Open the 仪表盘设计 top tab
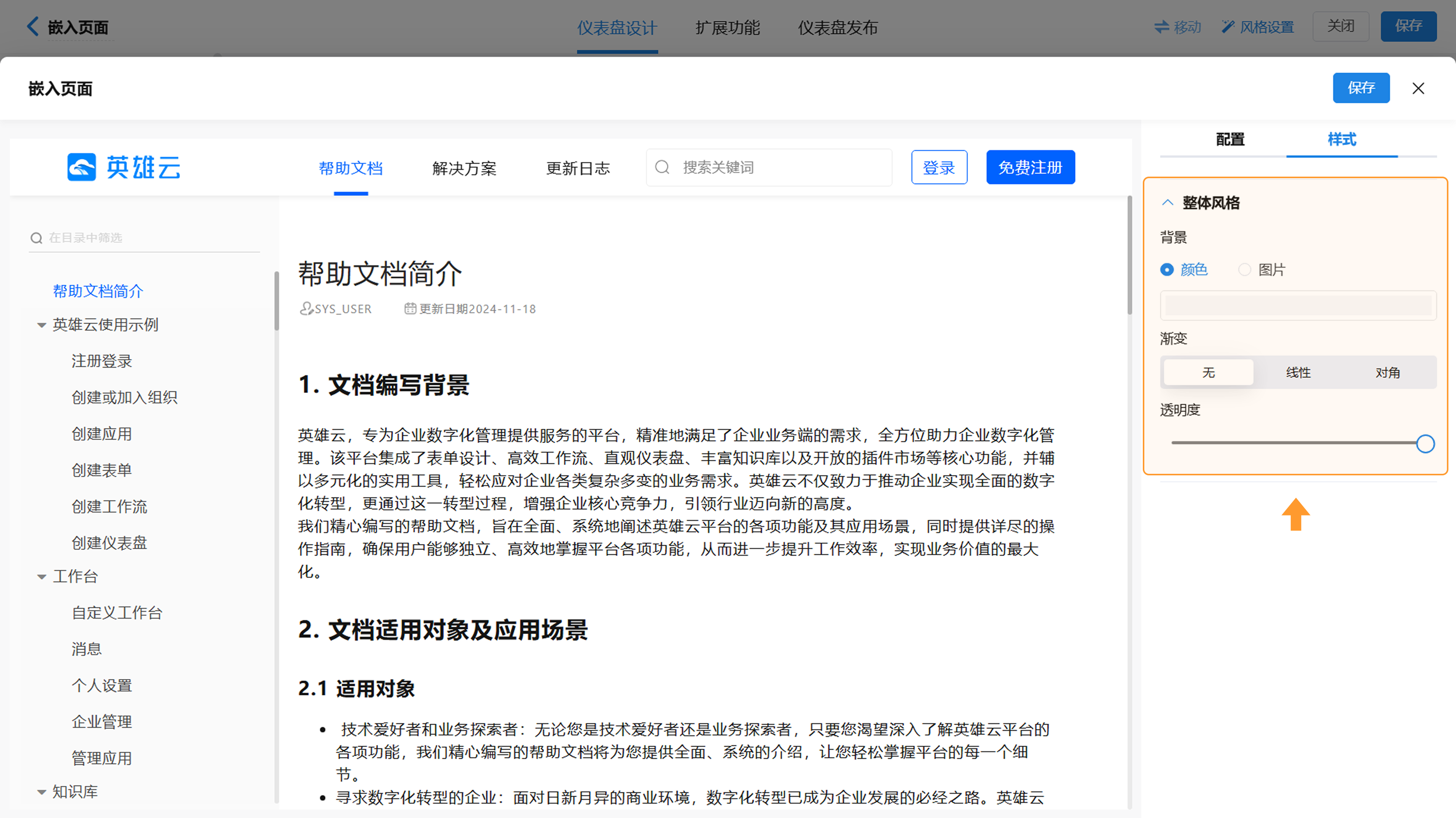This screenshot has width=1456, height=818. pos(617,28)
